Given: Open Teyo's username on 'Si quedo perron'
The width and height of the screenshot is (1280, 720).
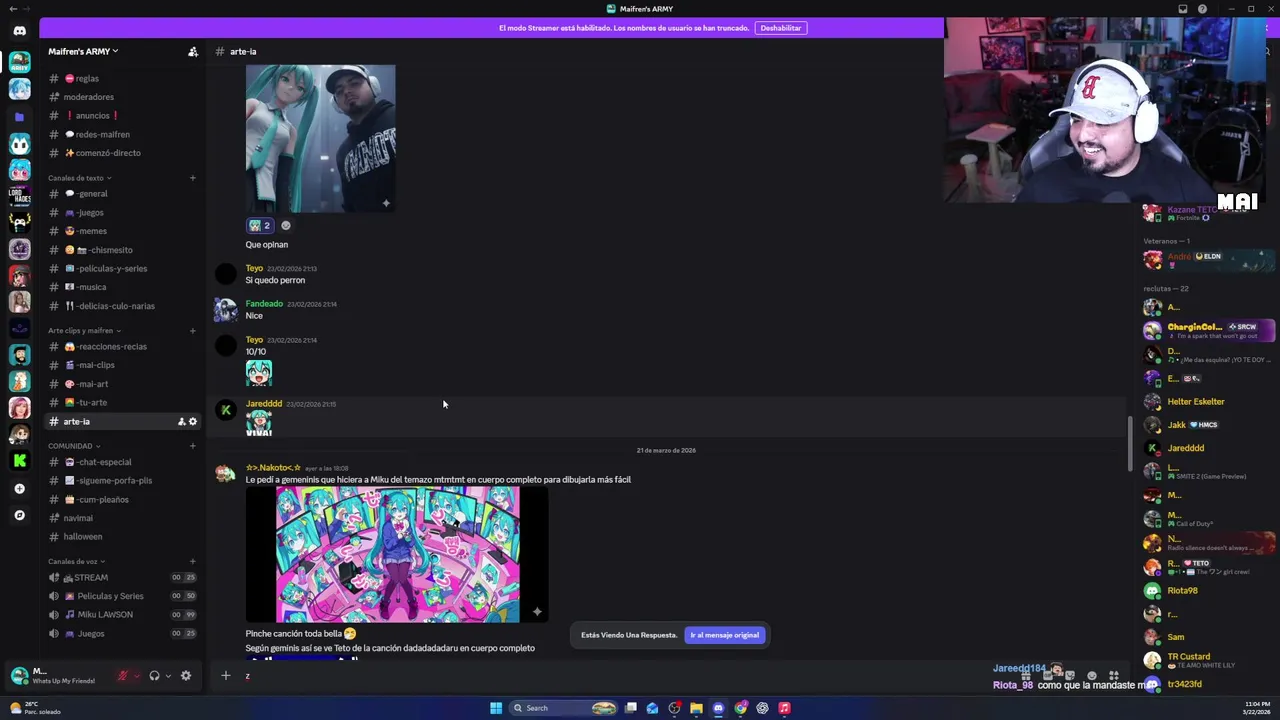Looking at the screenshot, I should tap(254, 269).
